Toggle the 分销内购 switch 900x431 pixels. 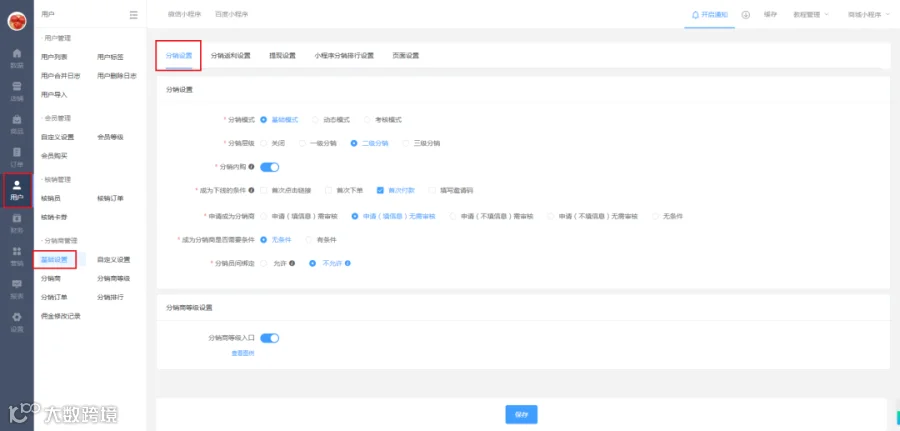point(269,167)
